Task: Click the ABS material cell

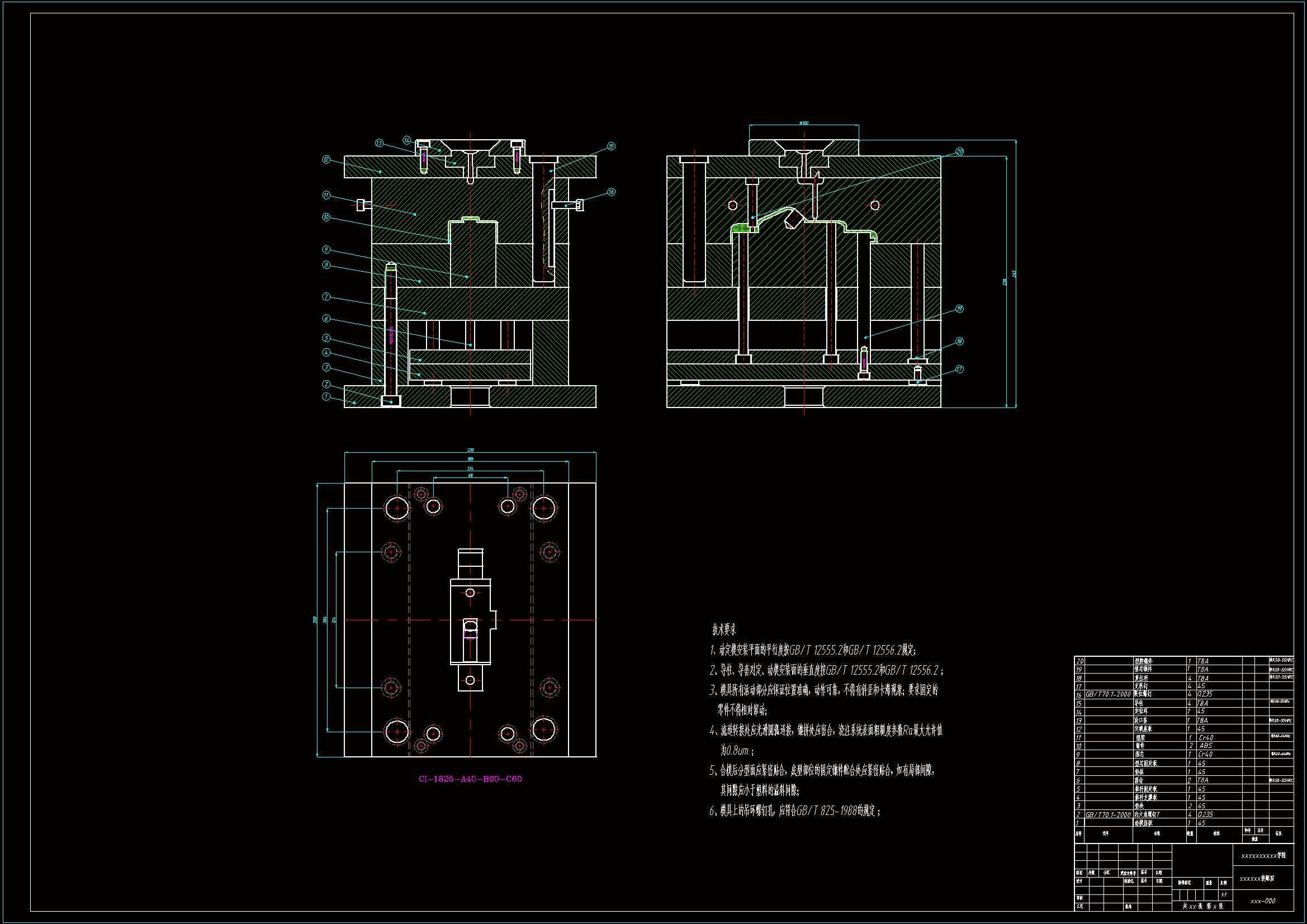Action: 1206,745
